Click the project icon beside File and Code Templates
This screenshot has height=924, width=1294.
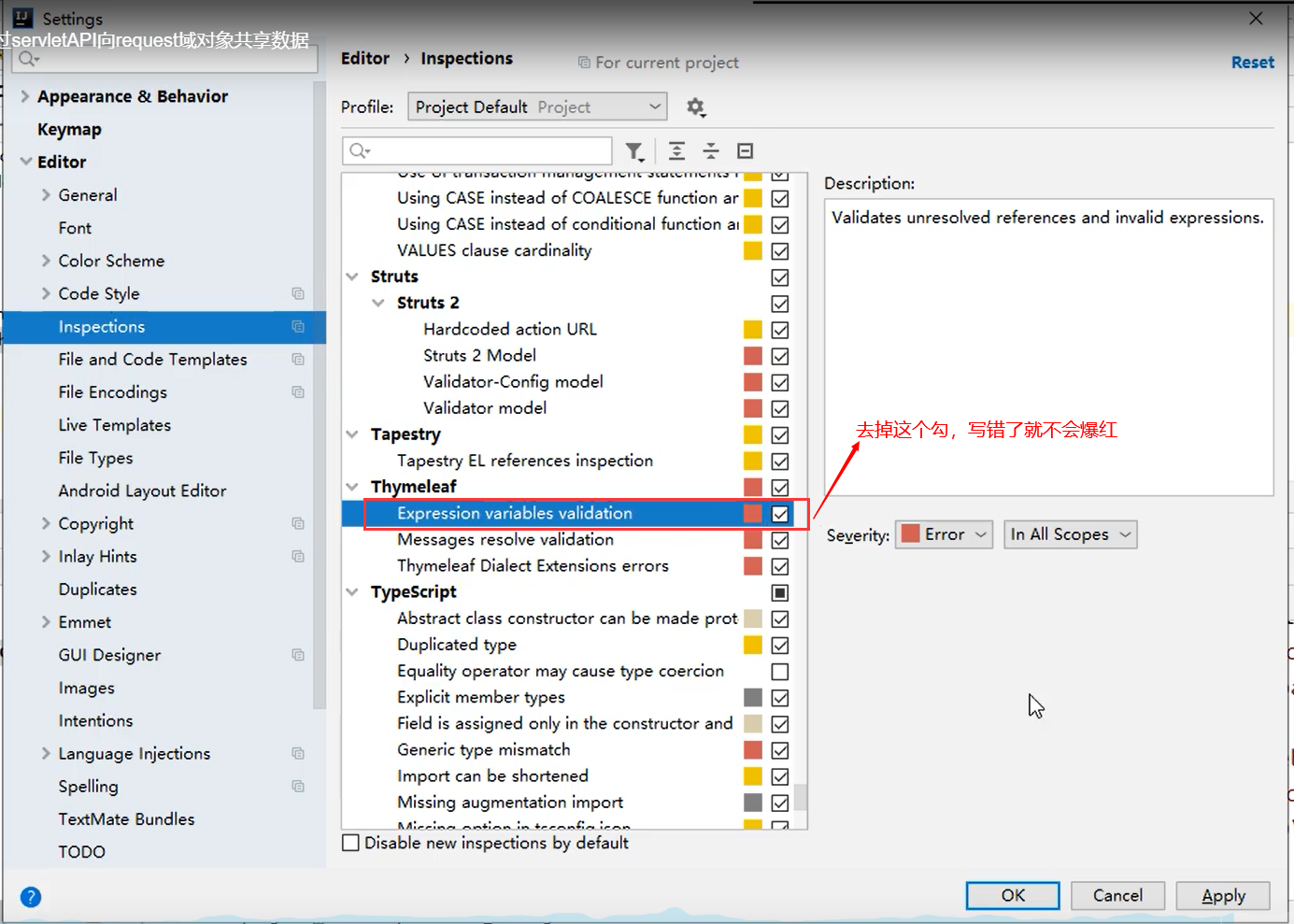[x=298, y=359]
